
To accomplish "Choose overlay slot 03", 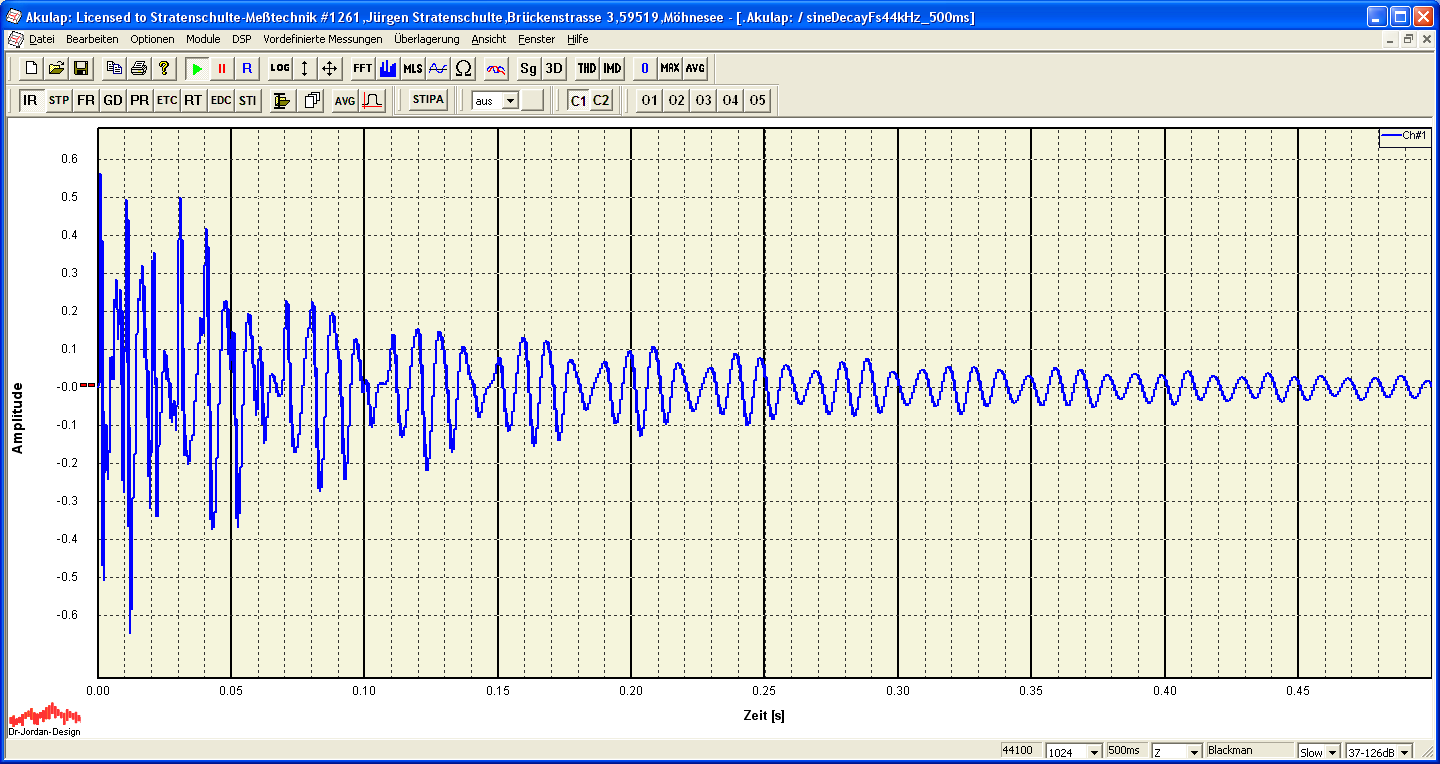I will click(x=704, y=101).
